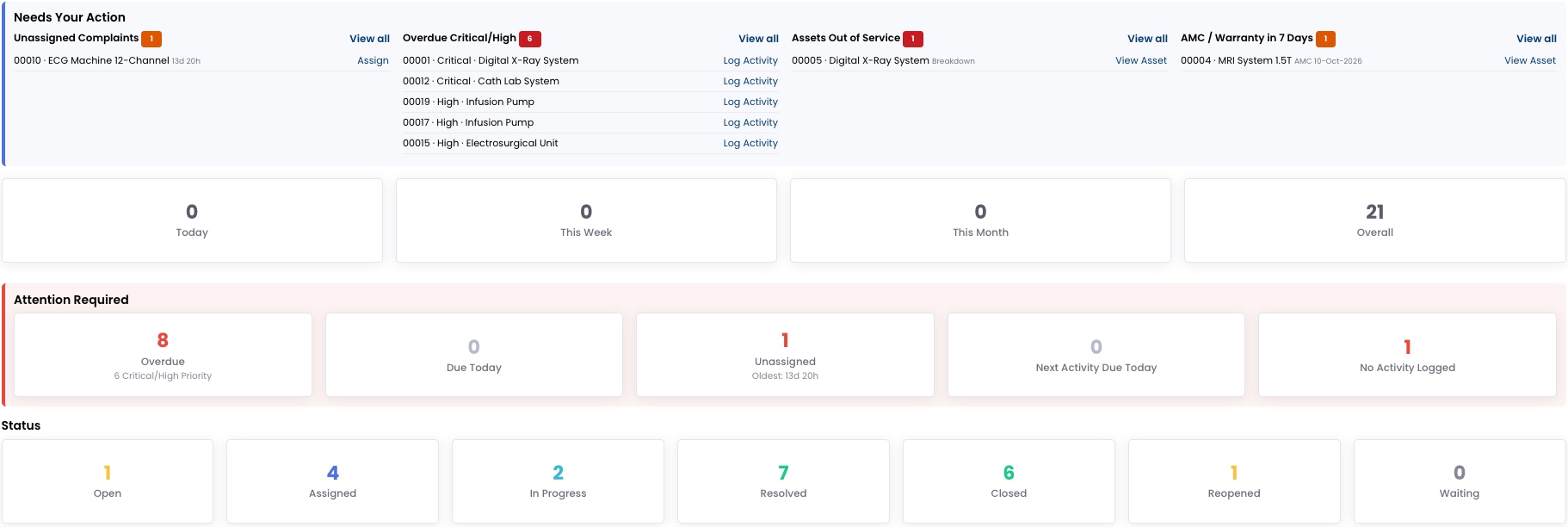Select row 00001 · Critical · Digital X-Ray System

tap(590, 60)
